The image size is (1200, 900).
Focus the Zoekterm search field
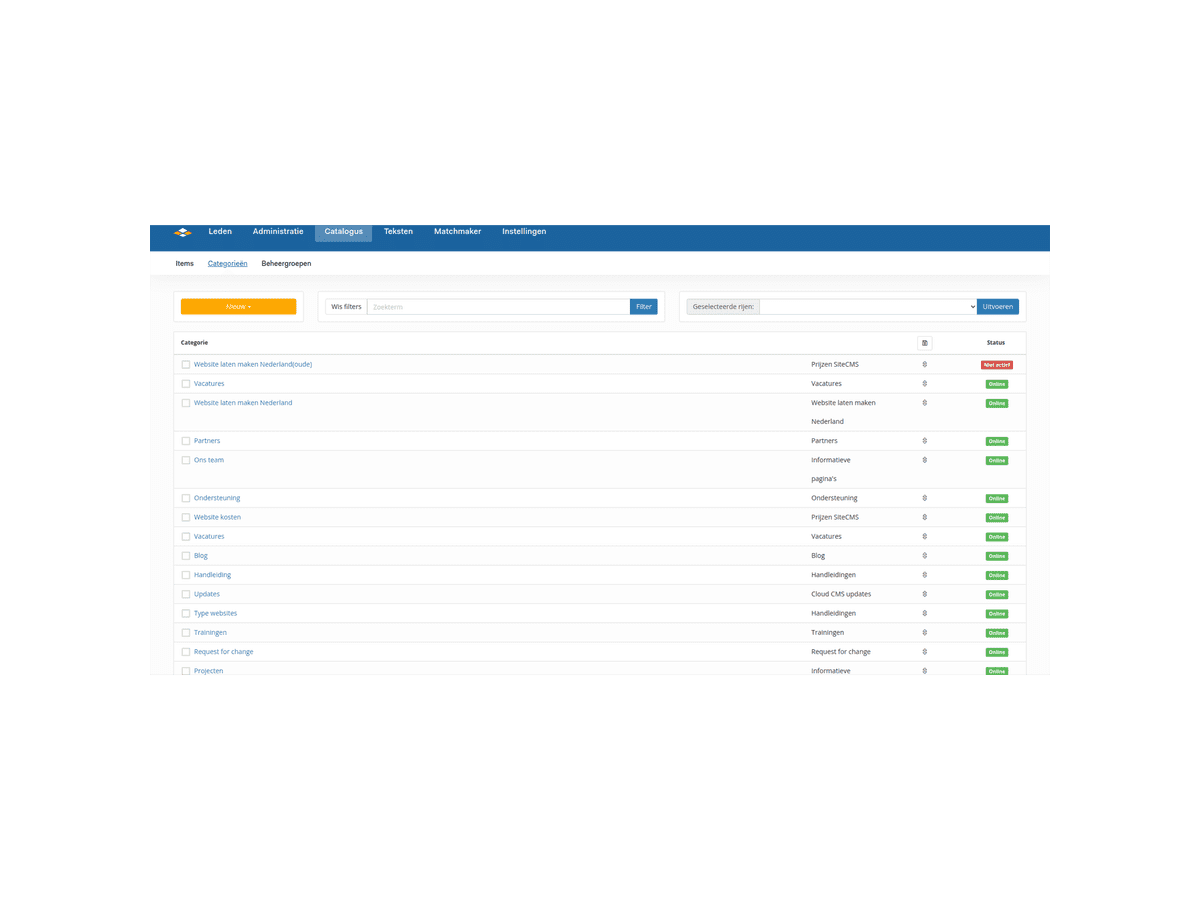click(x=498, y=307)
